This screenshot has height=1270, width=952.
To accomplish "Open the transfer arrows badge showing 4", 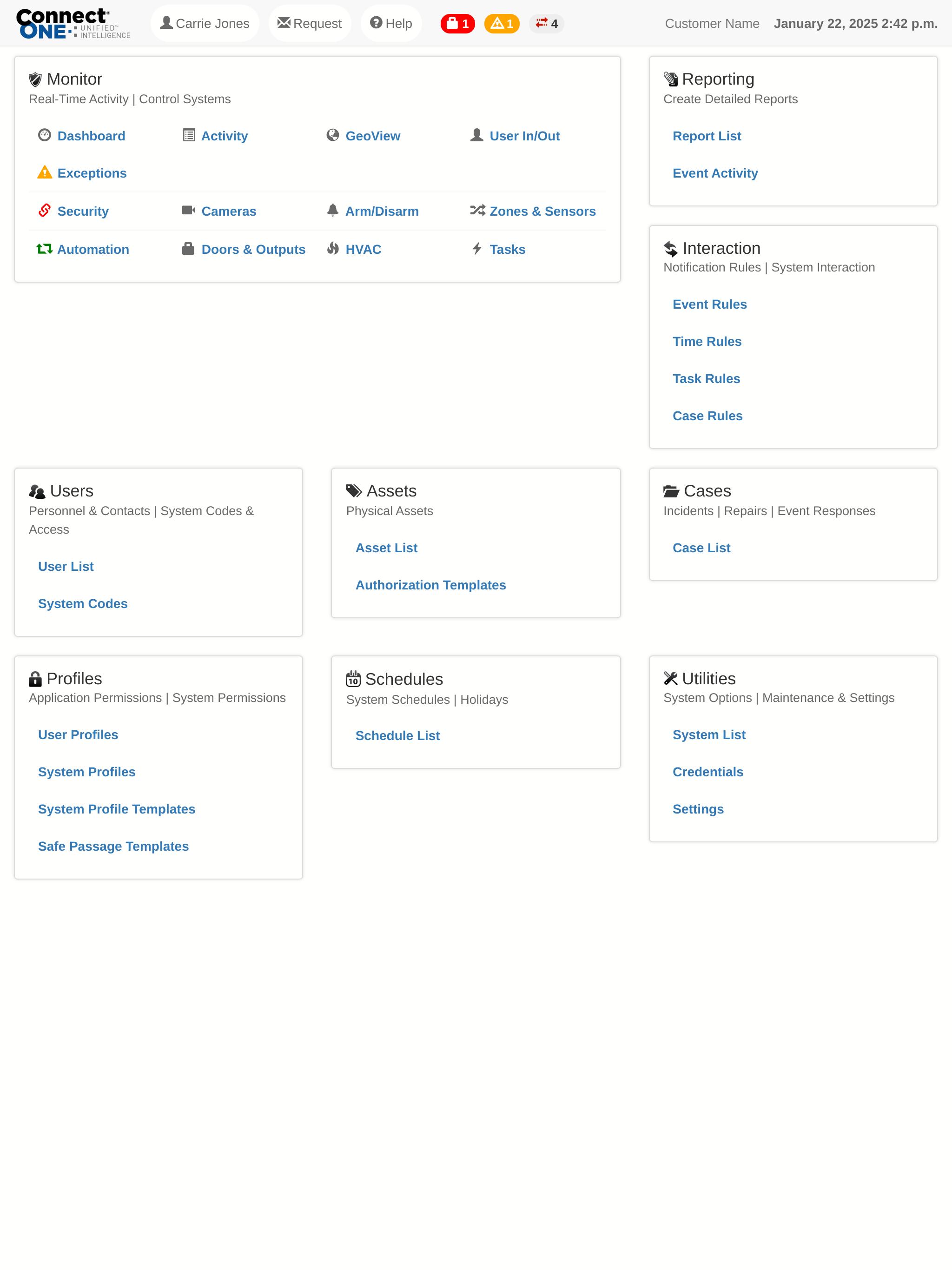I will 546,24.
